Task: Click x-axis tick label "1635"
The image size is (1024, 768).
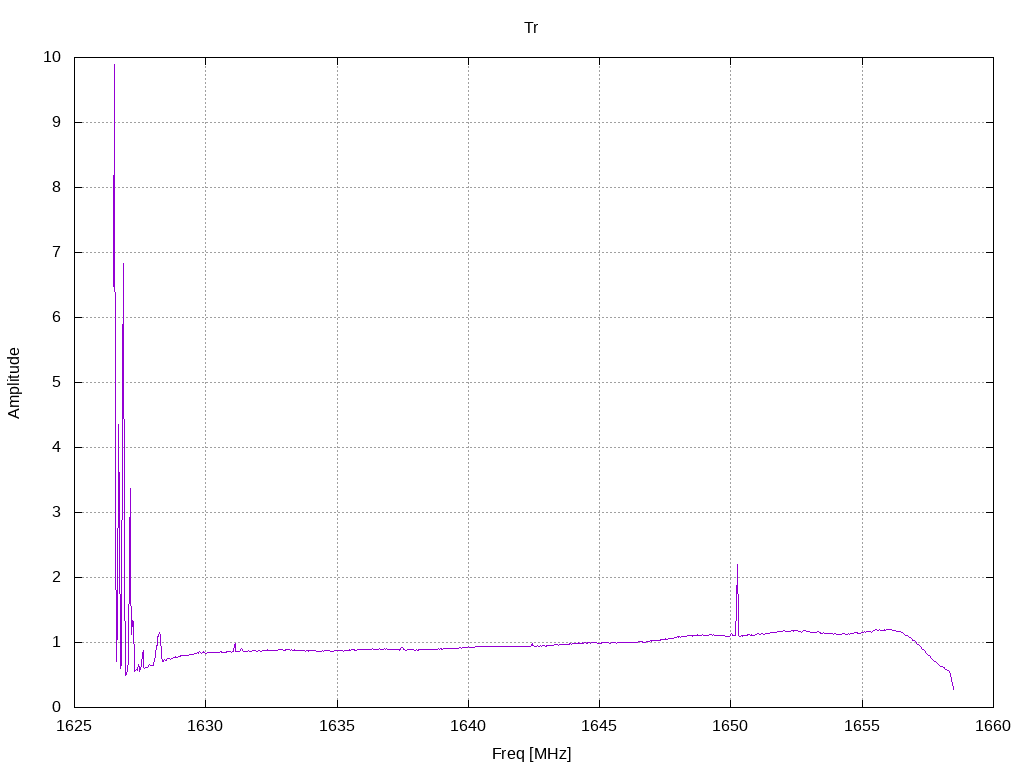Action: coord(337,726)
